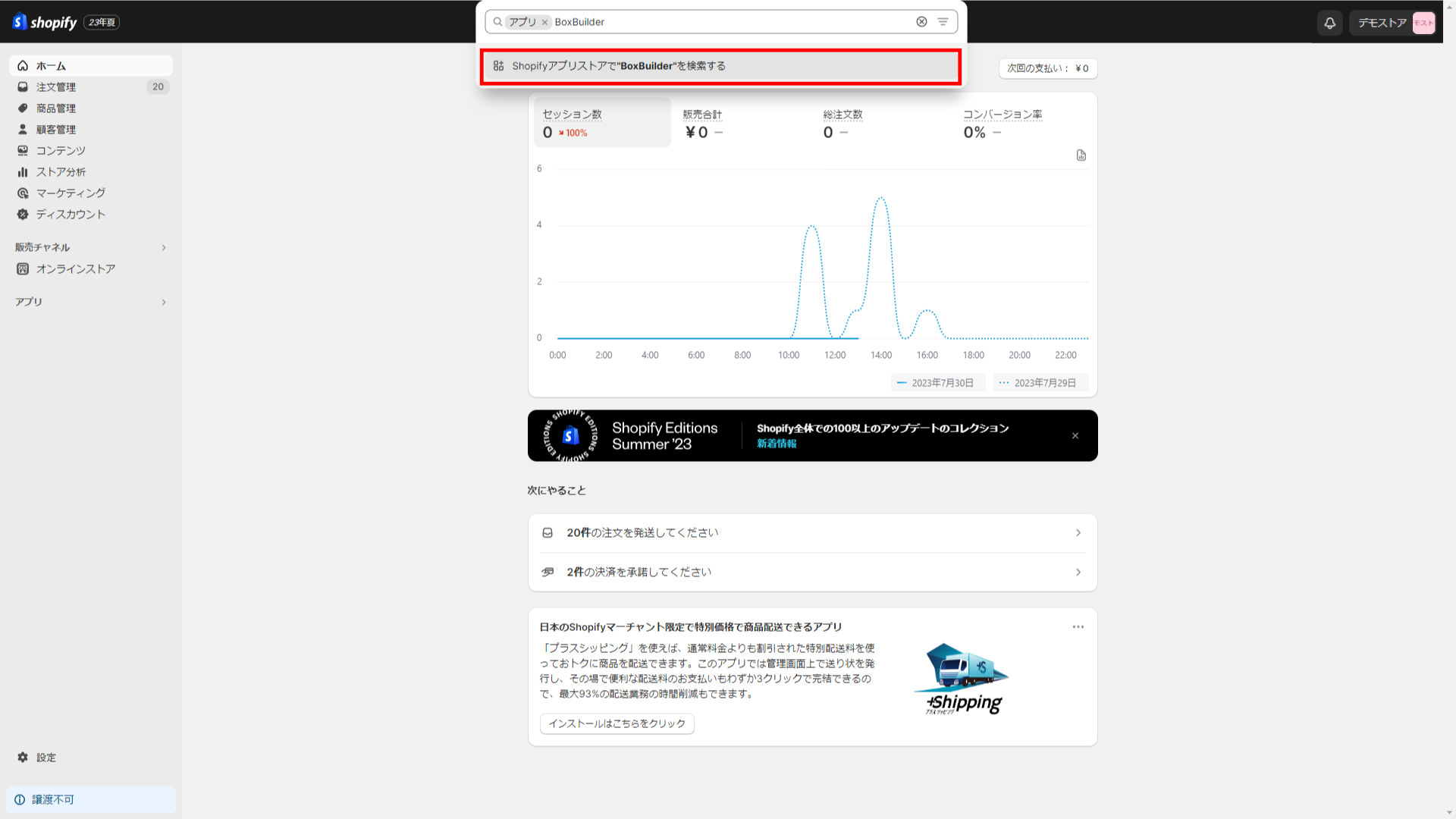Clear the search field text

[x=921, y=22]
